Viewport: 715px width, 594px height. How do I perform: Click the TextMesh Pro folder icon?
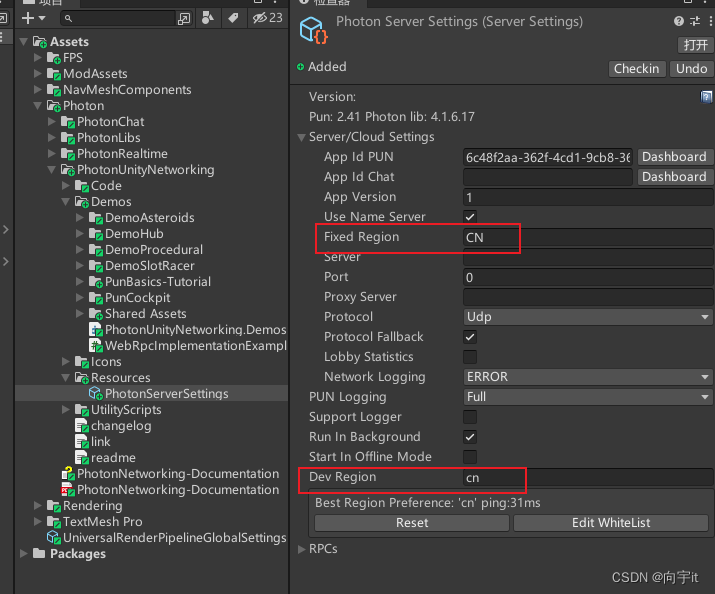tap(53, 522)
